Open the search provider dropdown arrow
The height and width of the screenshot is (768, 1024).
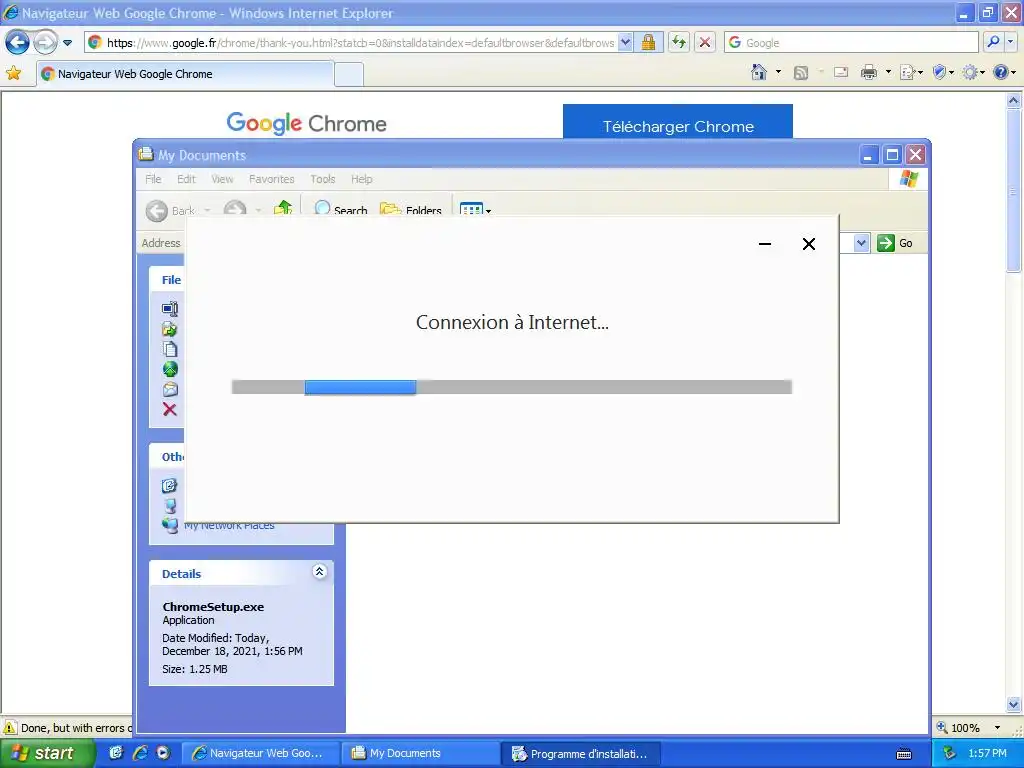coord(1010,42)
